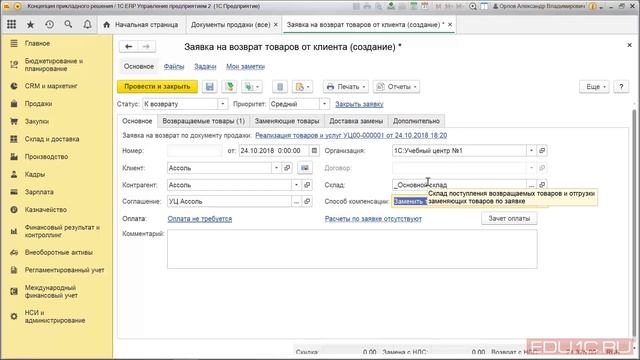This screenshot has width=640, height=360.
Task: Open the create-based-on dropdown icon
Action: [x=251, y=87]
